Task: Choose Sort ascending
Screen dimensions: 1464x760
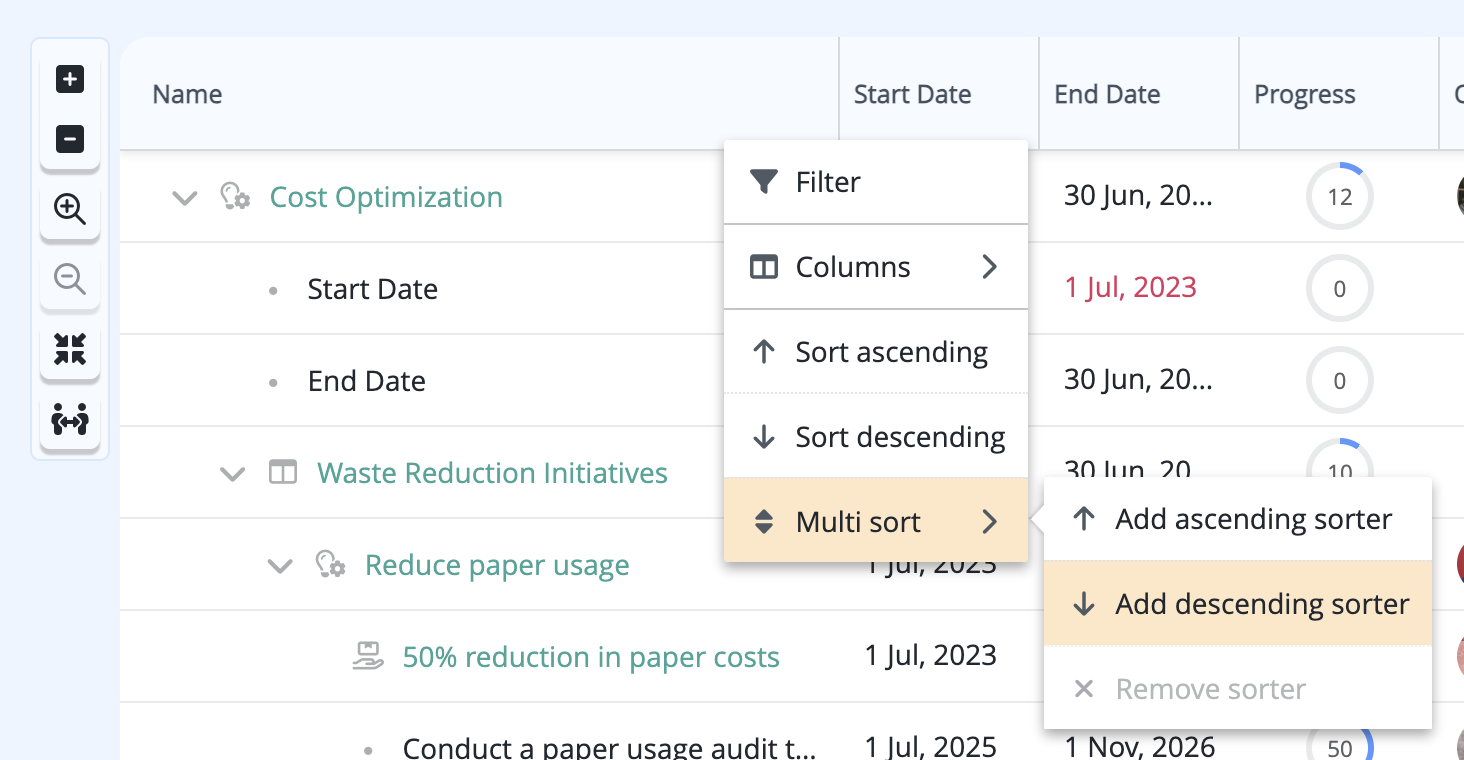Action: point(876,352)
